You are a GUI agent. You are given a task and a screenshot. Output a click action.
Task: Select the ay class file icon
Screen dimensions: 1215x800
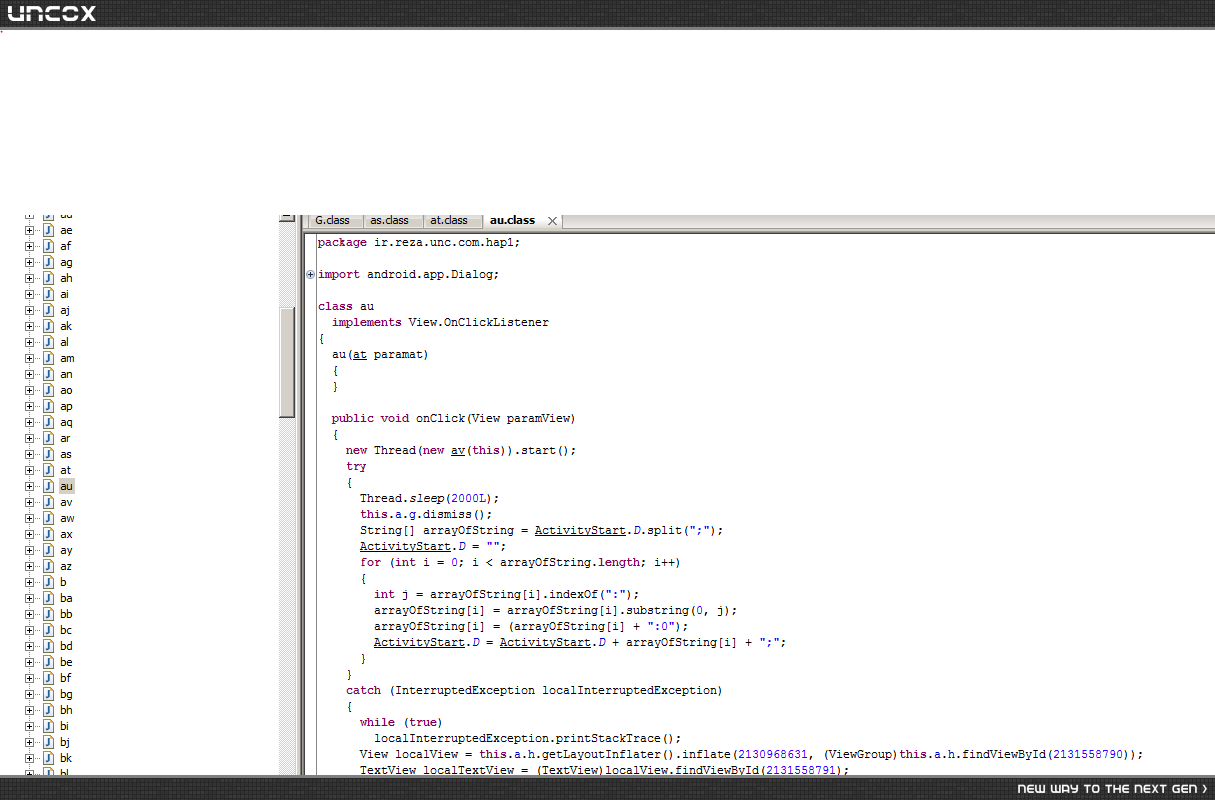click(x=47, y=550)
